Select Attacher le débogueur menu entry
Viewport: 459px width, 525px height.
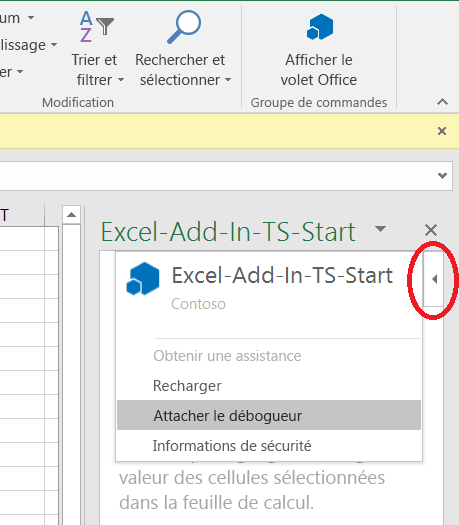(x=269, y=415)
